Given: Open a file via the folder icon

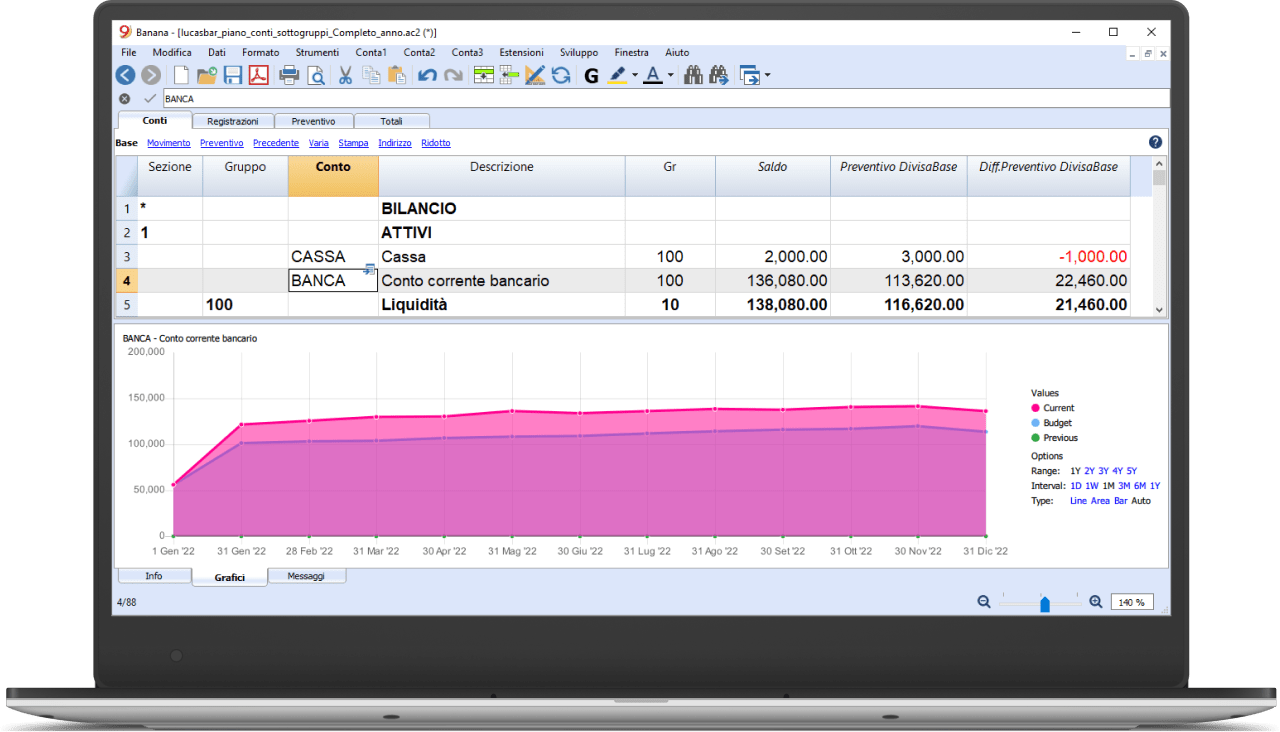Looking at the screenshot, I should click(x=207, y=75).
